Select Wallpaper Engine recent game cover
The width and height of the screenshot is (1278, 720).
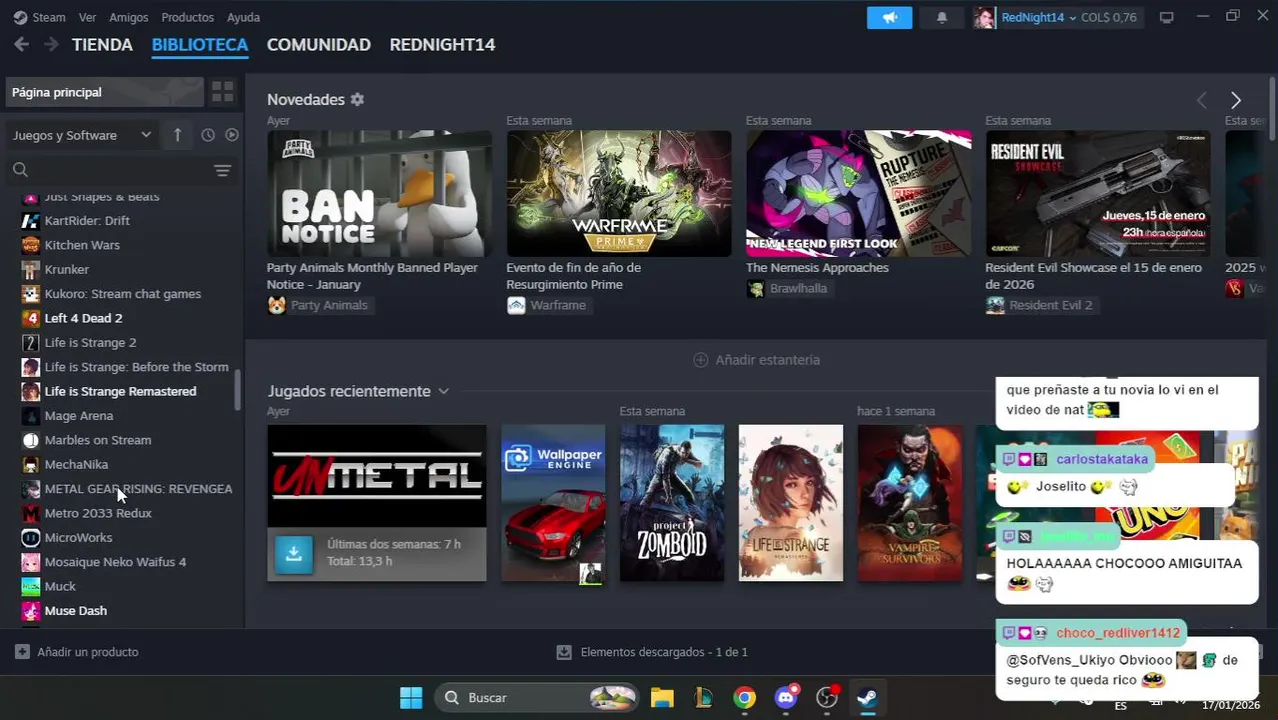(553, 503)
